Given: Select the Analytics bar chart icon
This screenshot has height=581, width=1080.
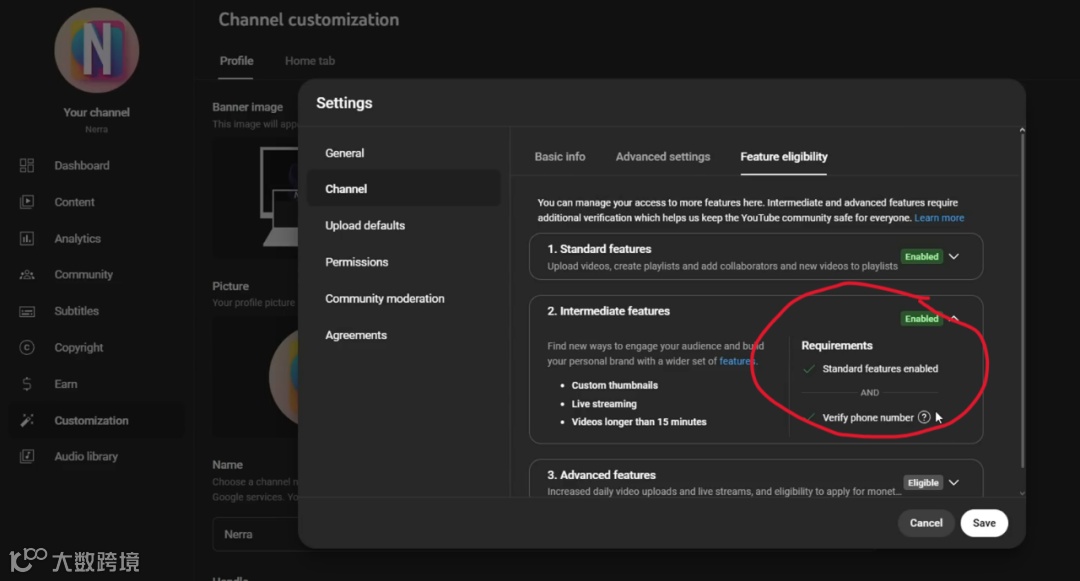Looking at the screenshot, I should 27,239.
